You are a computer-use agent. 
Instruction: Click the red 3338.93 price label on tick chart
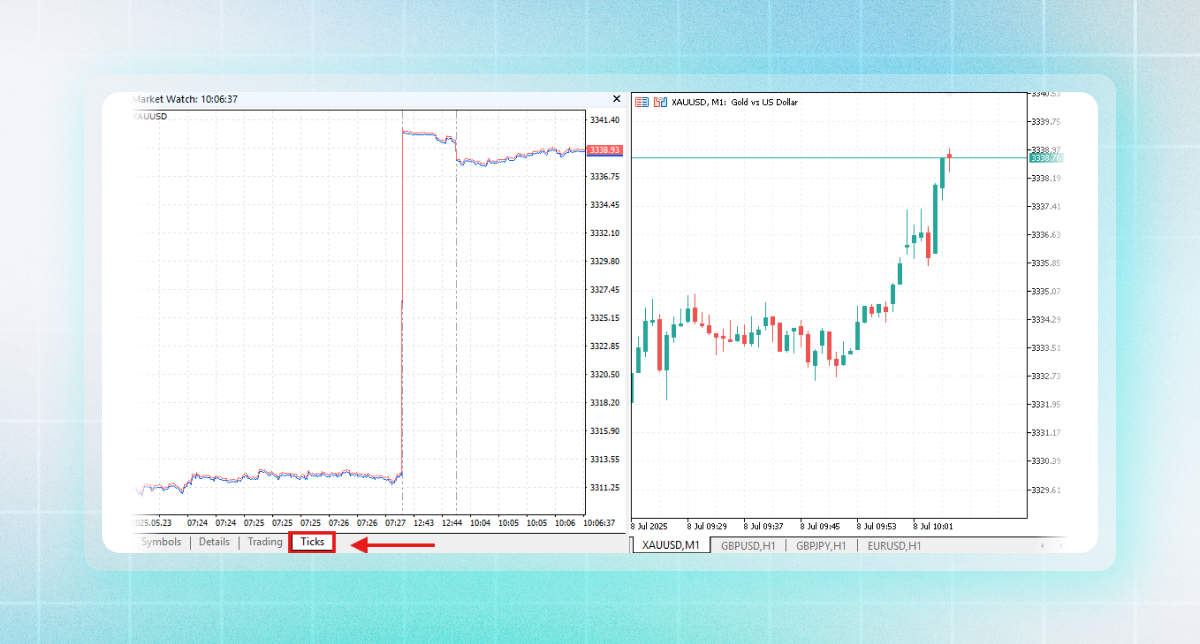(605, 150)
